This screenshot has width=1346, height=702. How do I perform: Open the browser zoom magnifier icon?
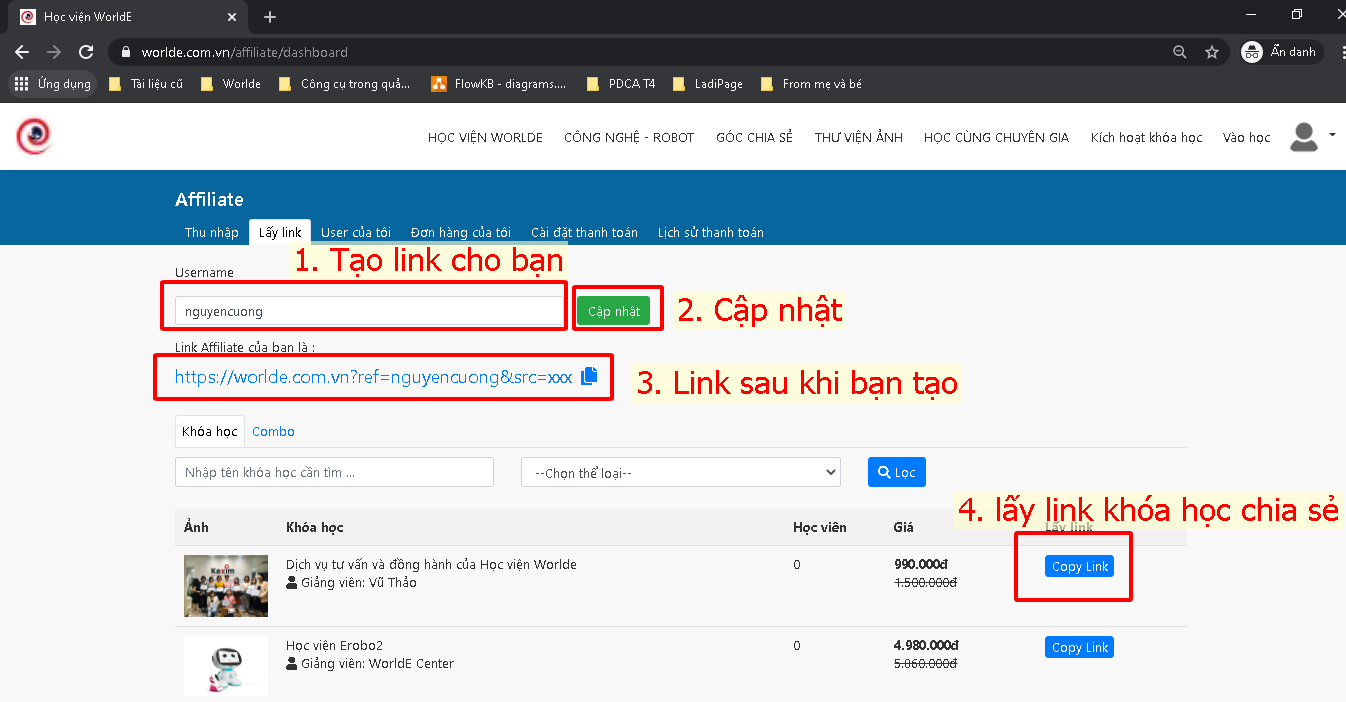click(x=1180, y=52)
